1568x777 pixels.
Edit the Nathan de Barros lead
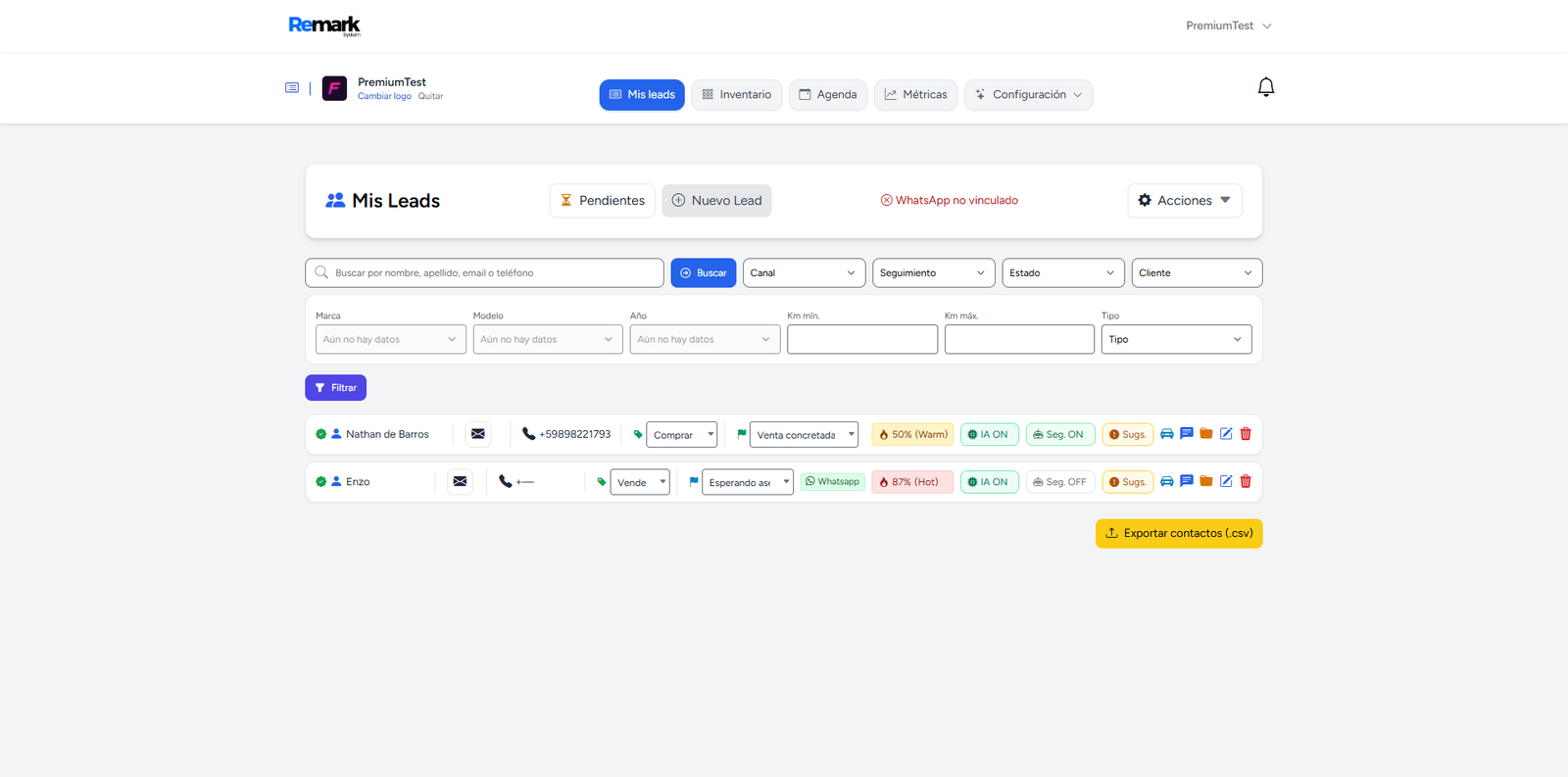pos(1226,433)
